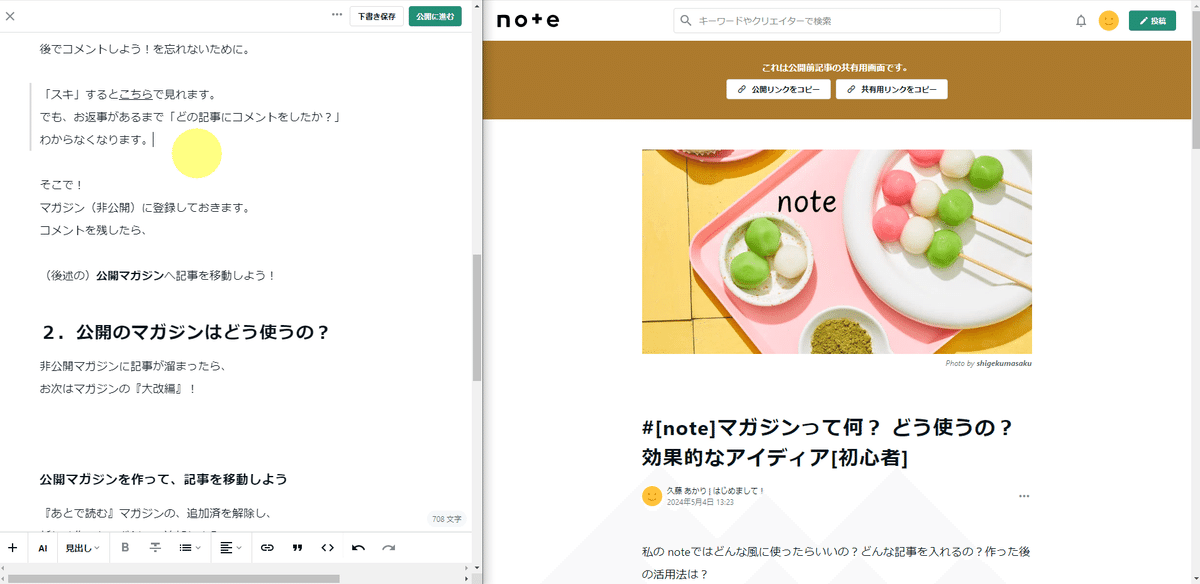Click the line コメントを残したら、
This screenshot has width=1200, height=584.
[x=93, y=230]
